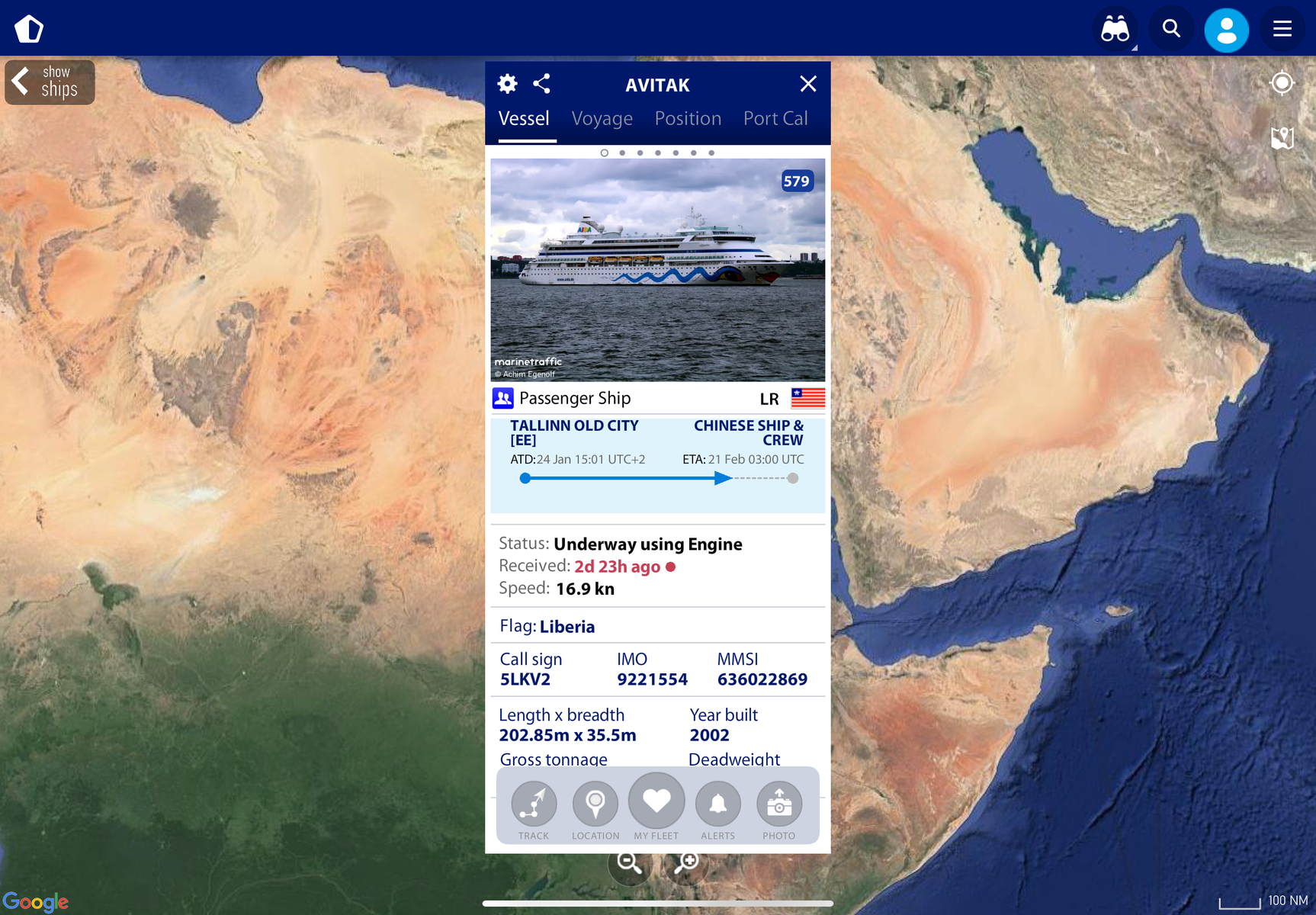This screenshot has height=915, width=1316.
Task: Open the binoculars nearby vessels view
Action: [x=1115, y=30]
